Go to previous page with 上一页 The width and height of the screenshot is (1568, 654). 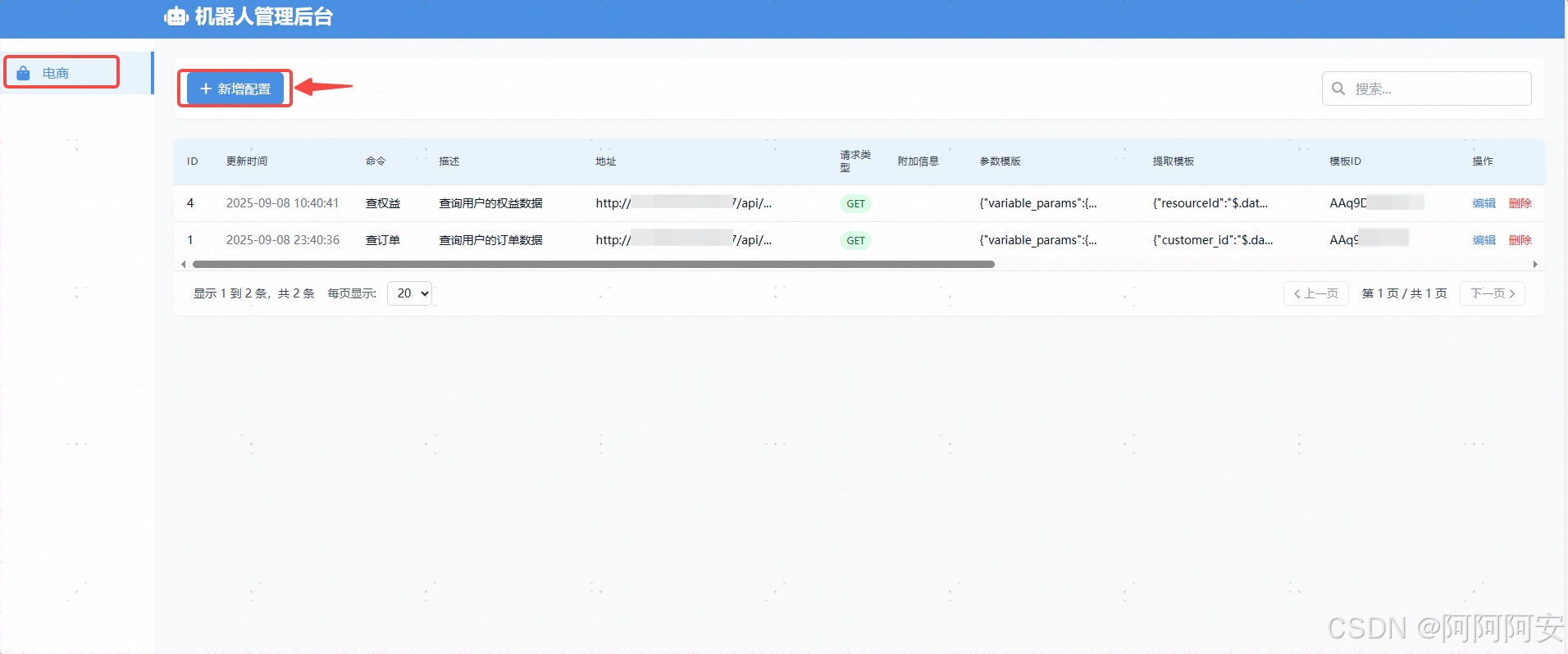pyautogui.click(x=1316, y=293)
